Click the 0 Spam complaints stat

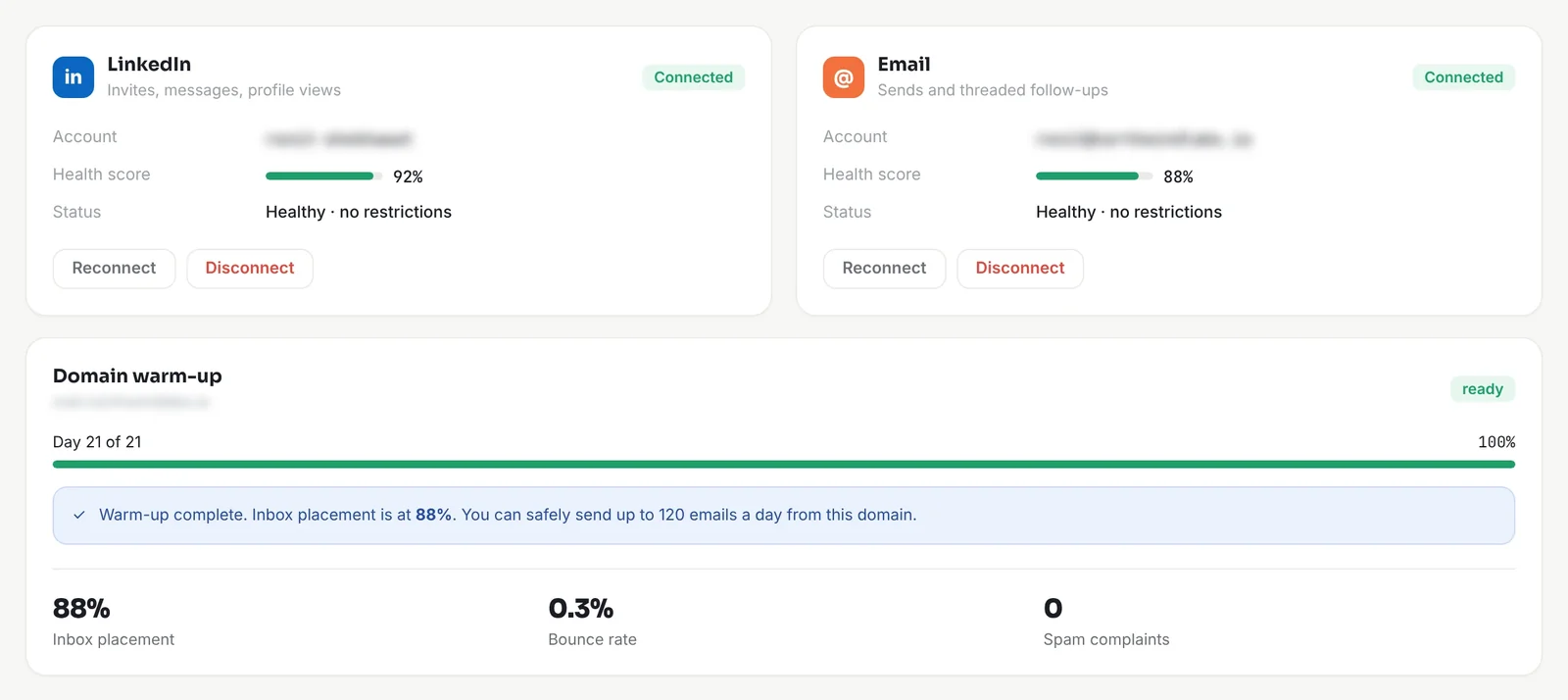point(1053,608)
